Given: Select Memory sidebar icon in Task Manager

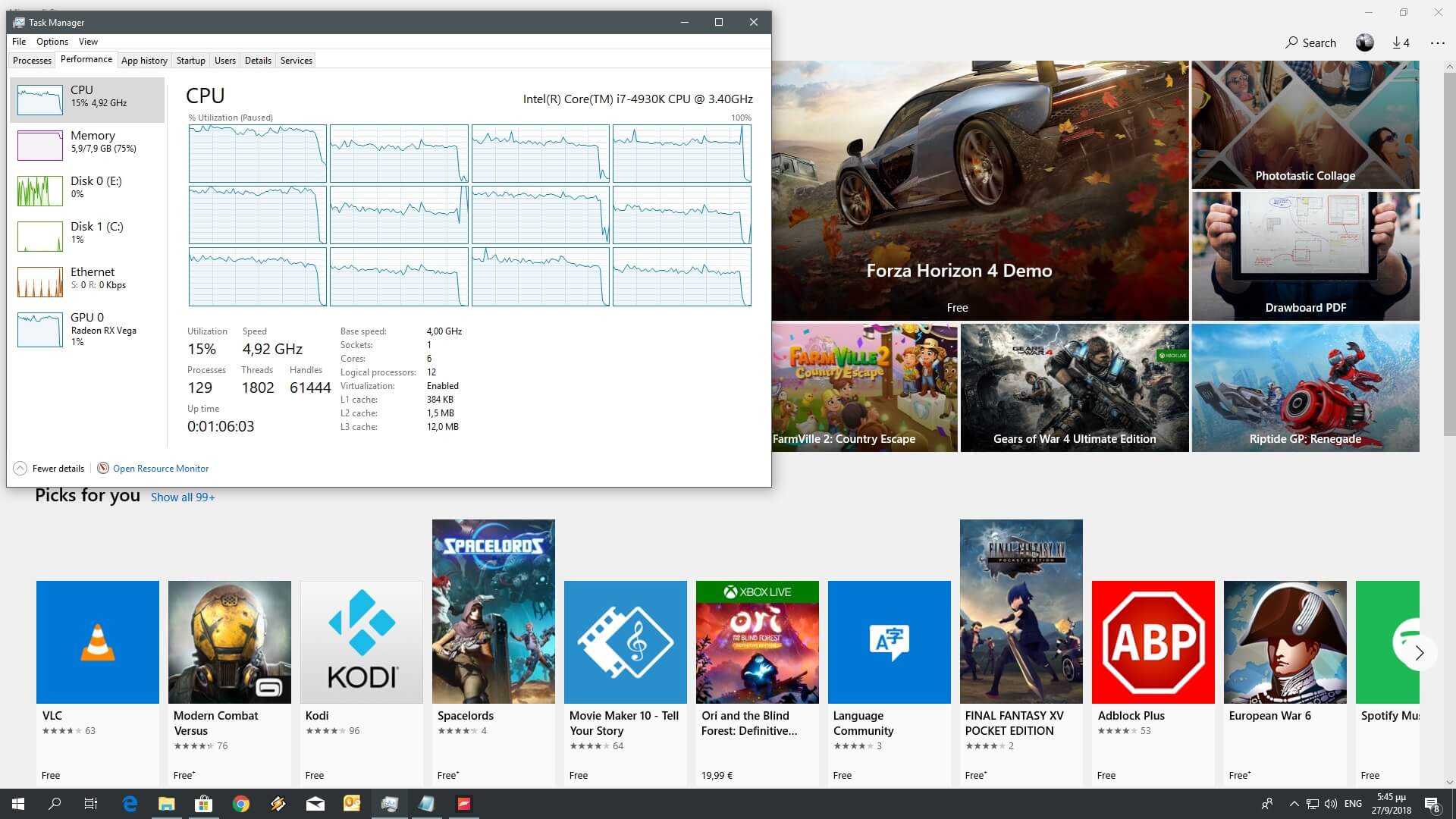Looking at the screenshot, I should click(x=39, y=143).
